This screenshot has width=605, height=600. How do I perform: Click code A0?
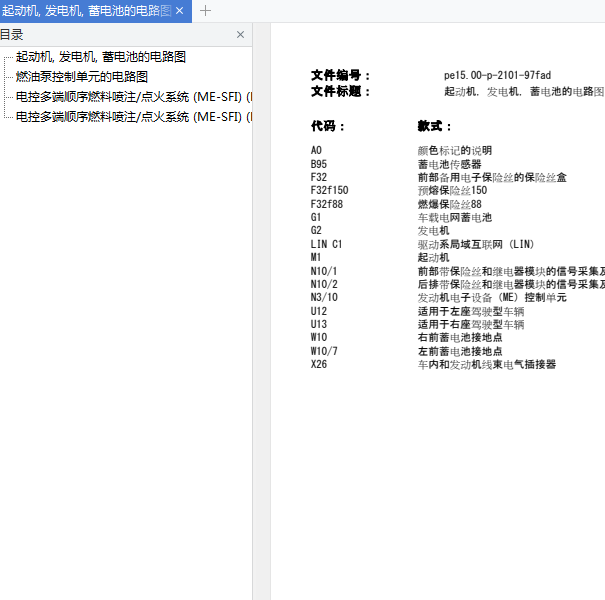point(316,150)
